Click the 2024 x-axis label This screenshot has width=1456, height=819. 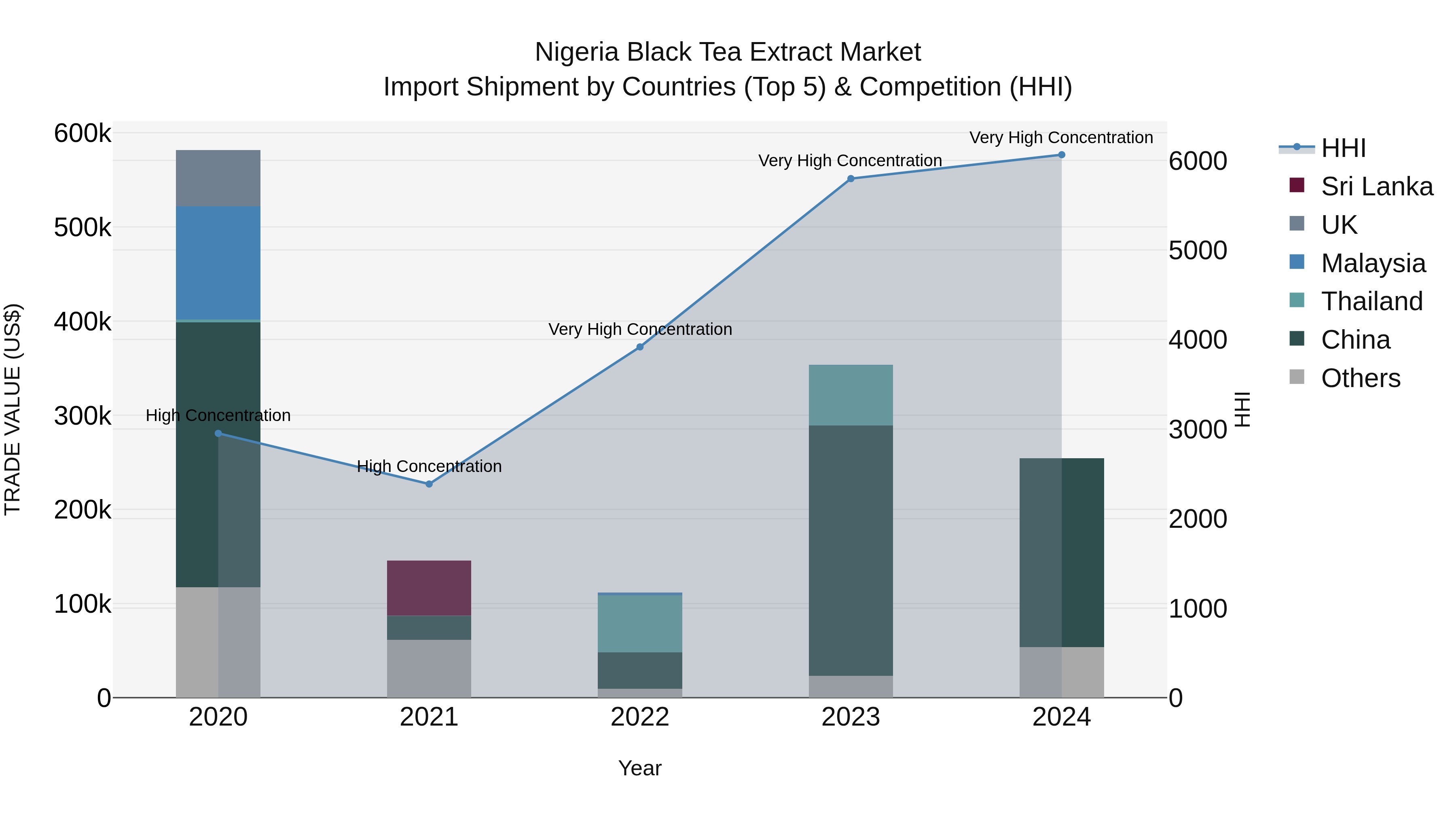tap(1062, 717)
